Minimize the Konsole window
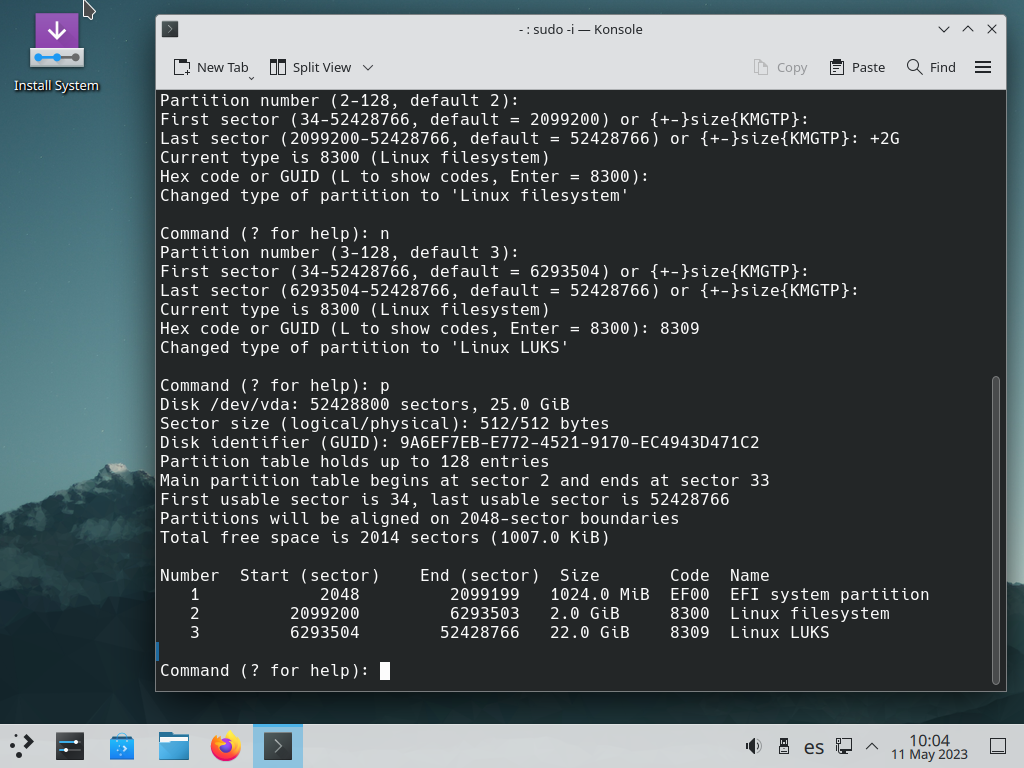The image size is (1024, 768). click(x=944, y=29)
